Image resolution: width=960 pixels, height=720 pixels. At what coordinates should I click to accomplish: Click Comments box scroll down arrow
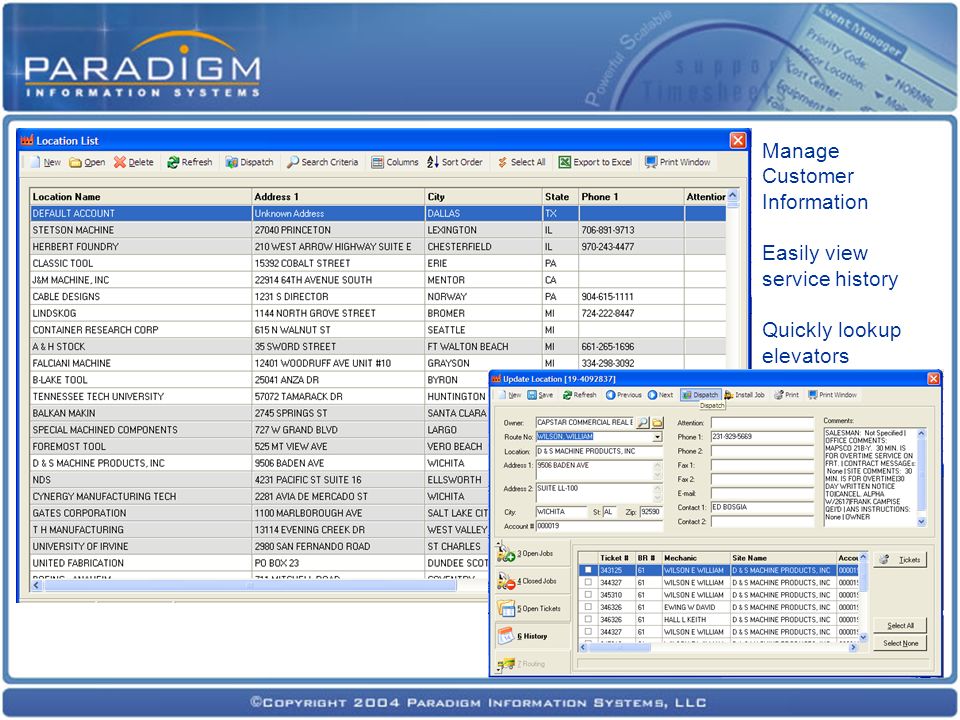click(x=921, y=522)
